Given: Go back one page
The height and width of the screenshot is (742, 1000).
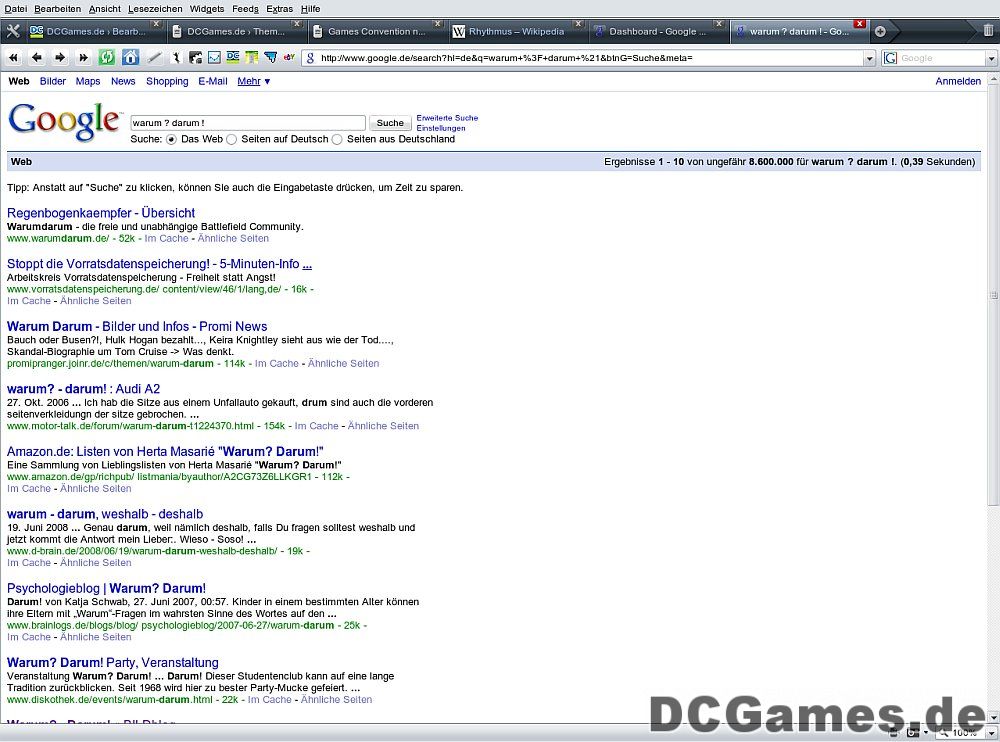Looking at the screenshot, I should 37,58.
